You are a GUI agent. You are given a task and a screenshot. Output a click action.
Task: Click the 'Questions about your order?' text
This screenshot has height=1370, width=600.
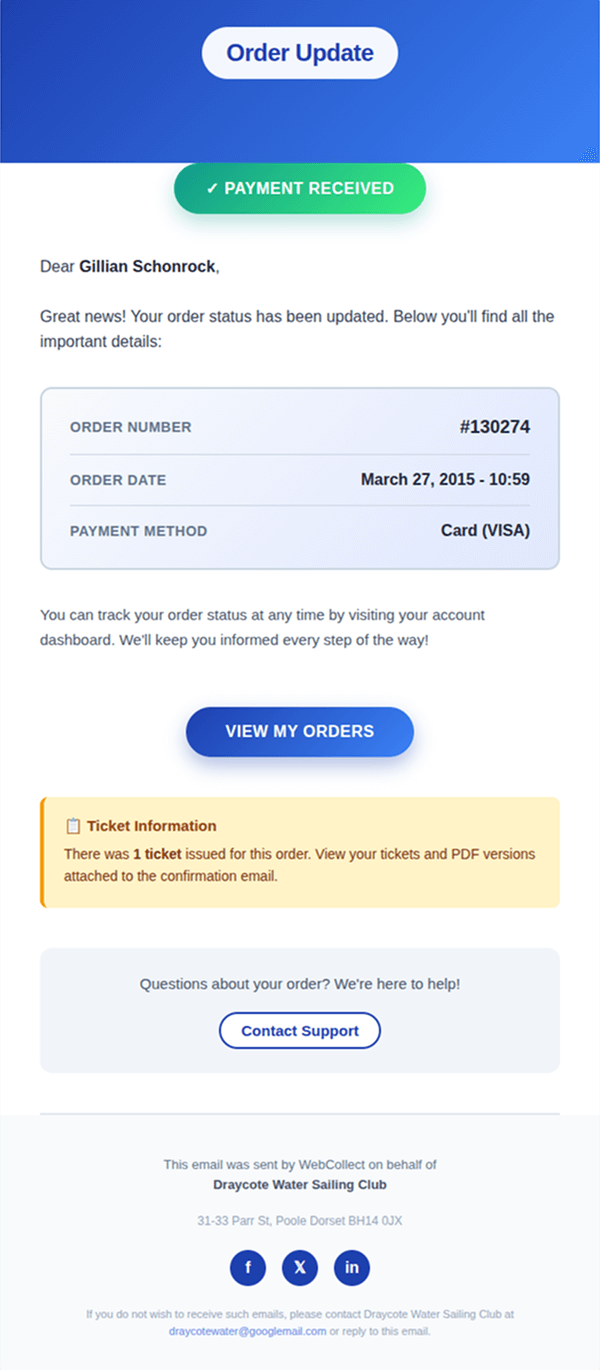(x=300, y=984)
